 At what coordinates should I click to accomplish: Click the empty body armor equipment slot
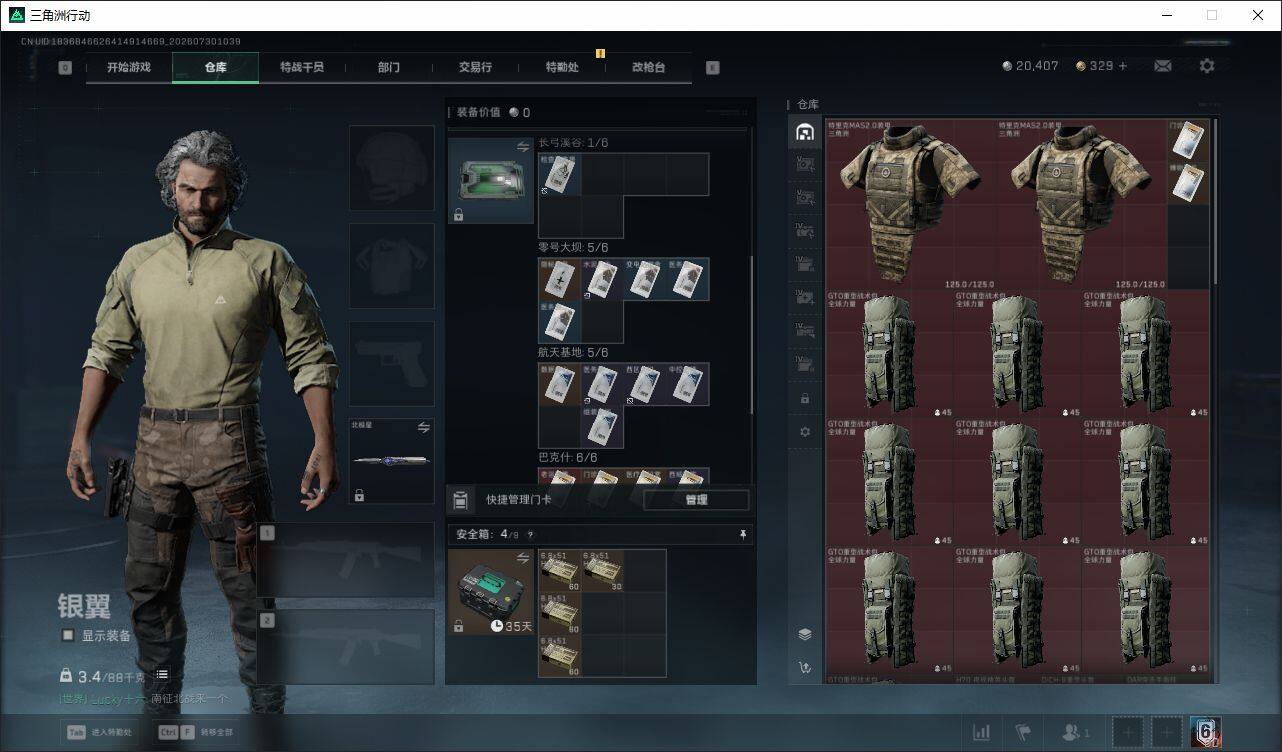tap(391, 265)
